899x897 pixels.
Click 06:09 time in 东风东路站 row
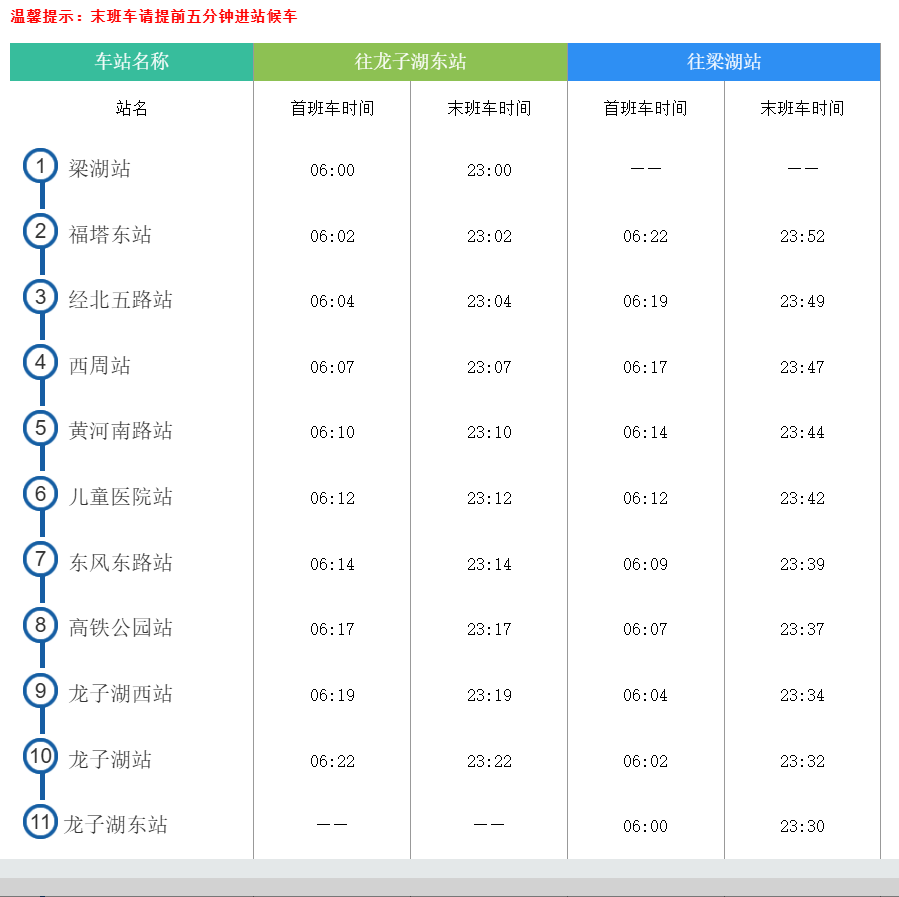[x=646, y=564]
